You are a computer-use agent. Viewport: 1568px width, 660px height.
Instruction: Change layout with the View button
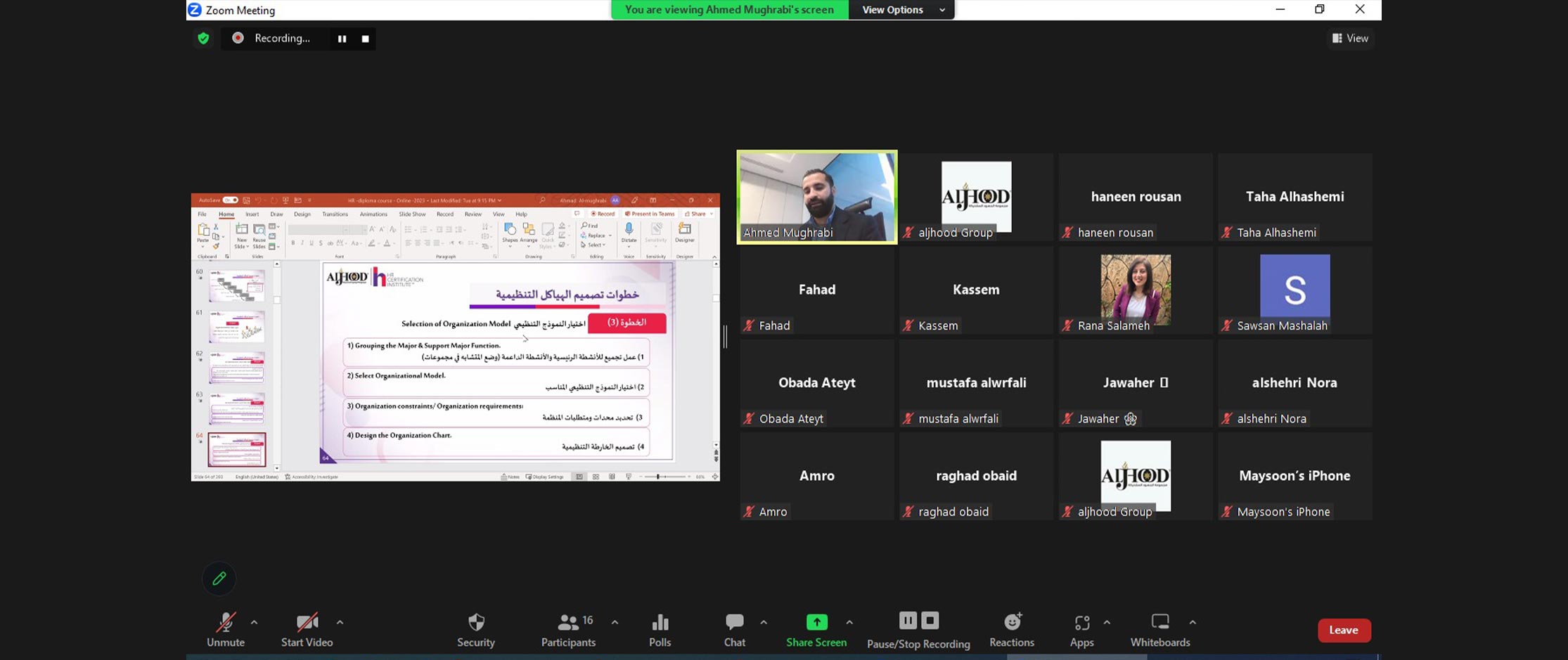click(1350, 39)
